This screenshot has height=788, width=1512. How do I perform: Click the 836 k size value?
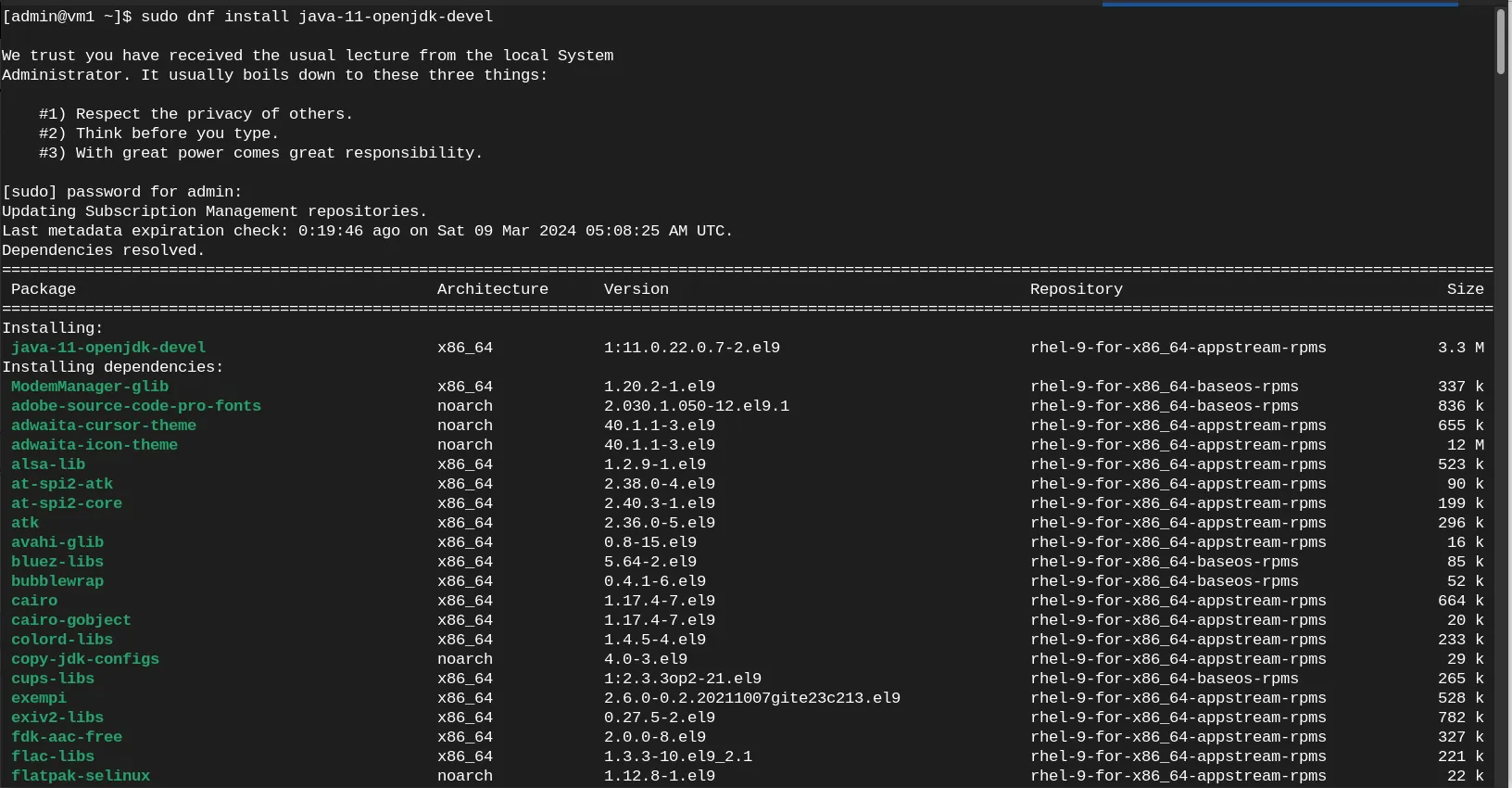(x=1461, y=406)
